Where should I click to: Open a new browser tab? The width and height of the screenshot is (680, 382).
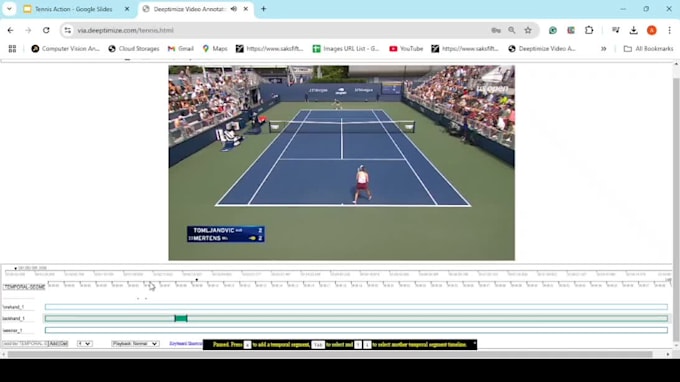point(263,9)
